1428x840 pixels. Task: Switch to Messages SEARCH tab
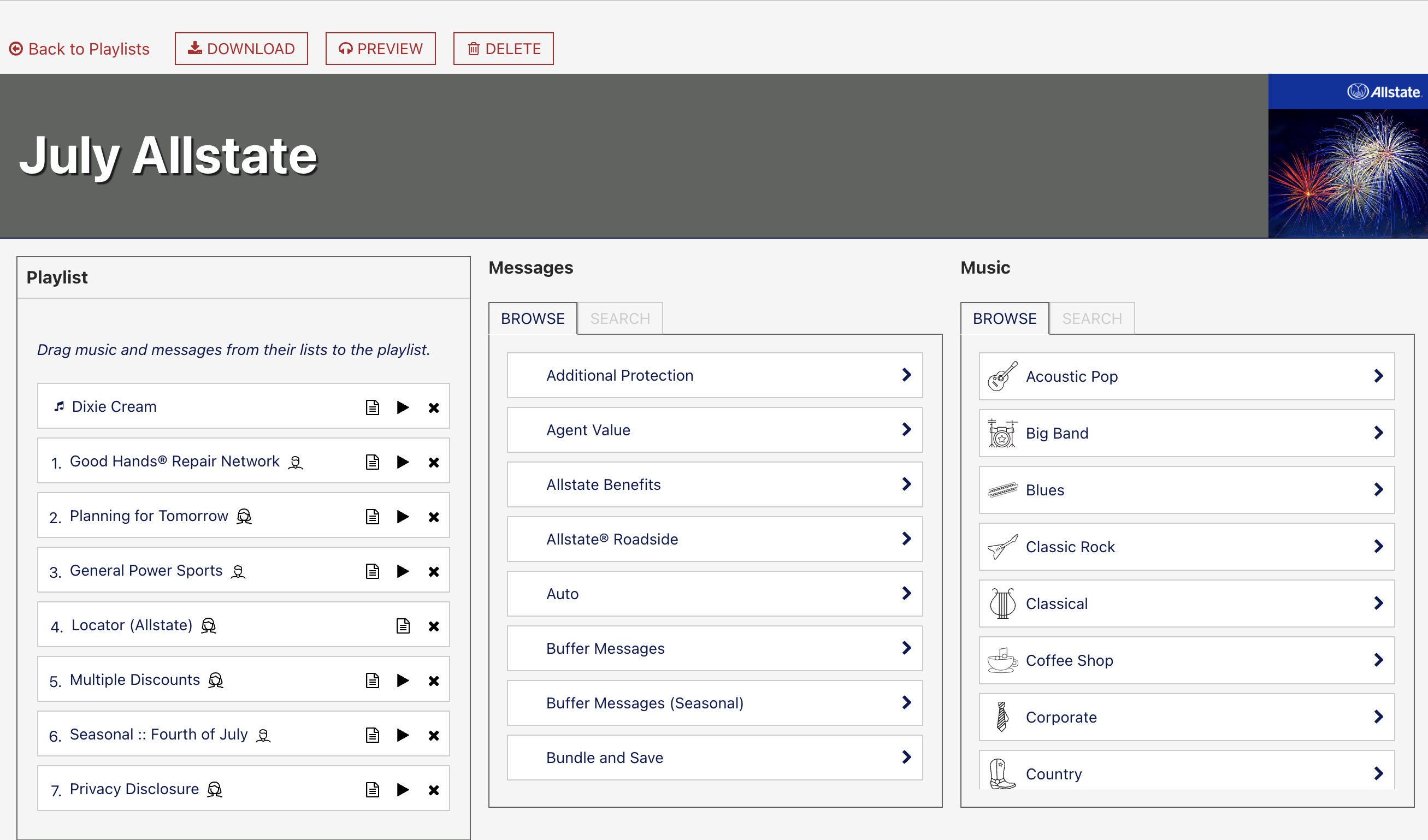coord(620,319)
